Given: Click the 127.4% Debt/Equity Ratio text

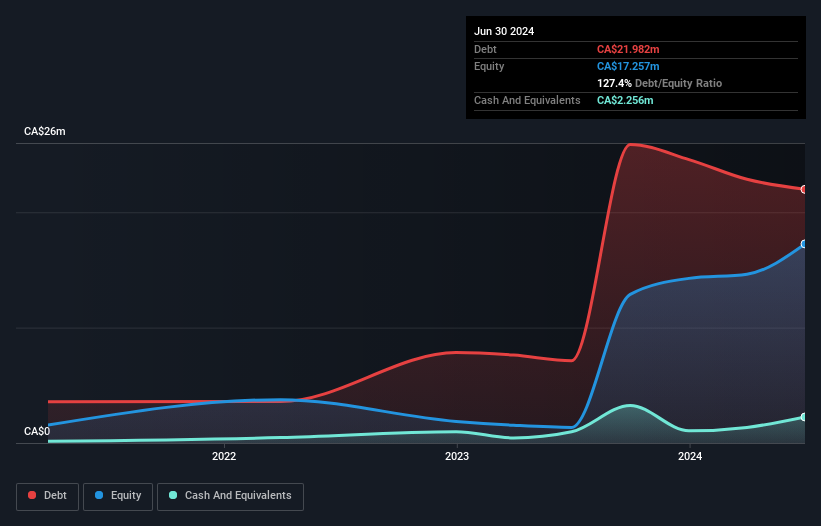Looking at the screenshot, I should pyautogui.click(x=659, y=83).
